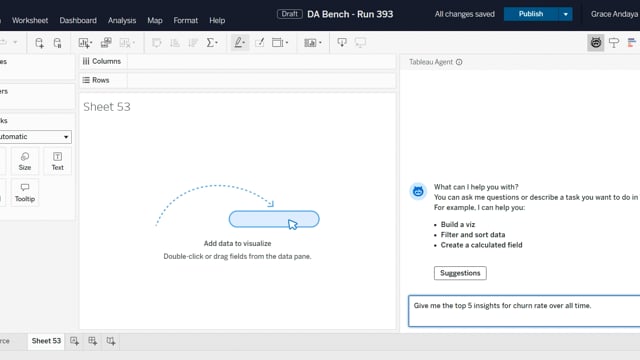Click the New Worksheet toolbar icon

(84, 42)
